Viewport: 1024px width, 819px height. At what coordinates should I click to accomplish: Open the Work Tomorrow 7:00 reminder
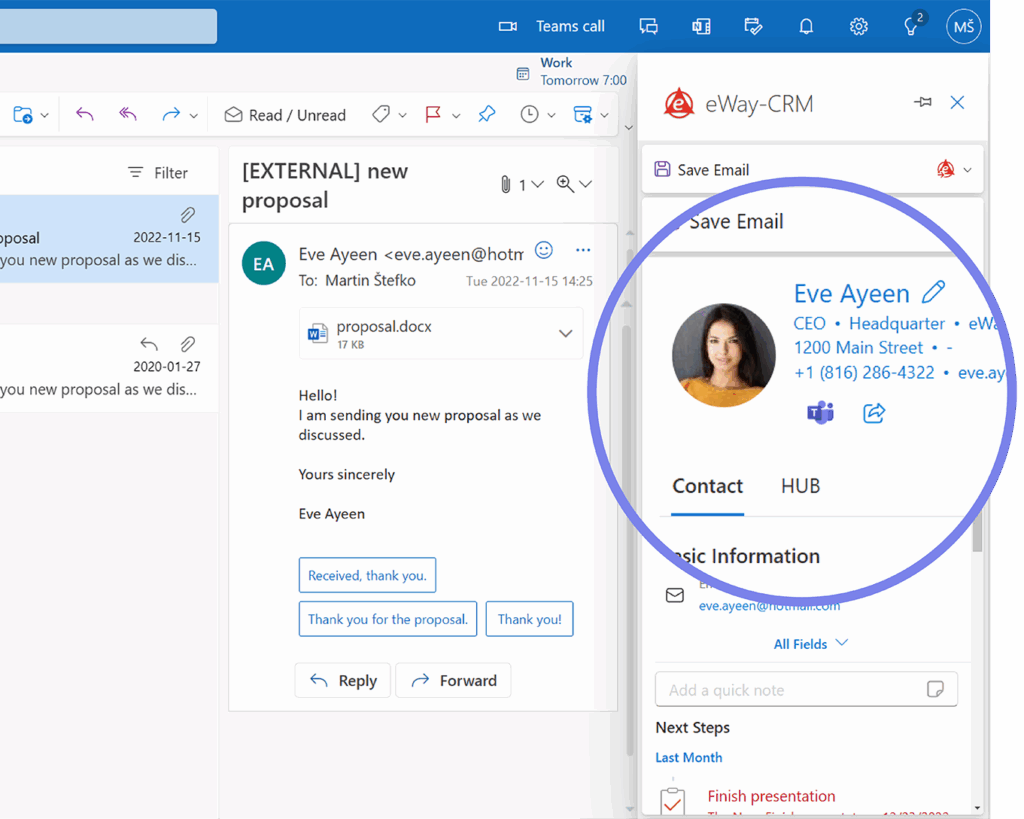(x=571, y=72)
